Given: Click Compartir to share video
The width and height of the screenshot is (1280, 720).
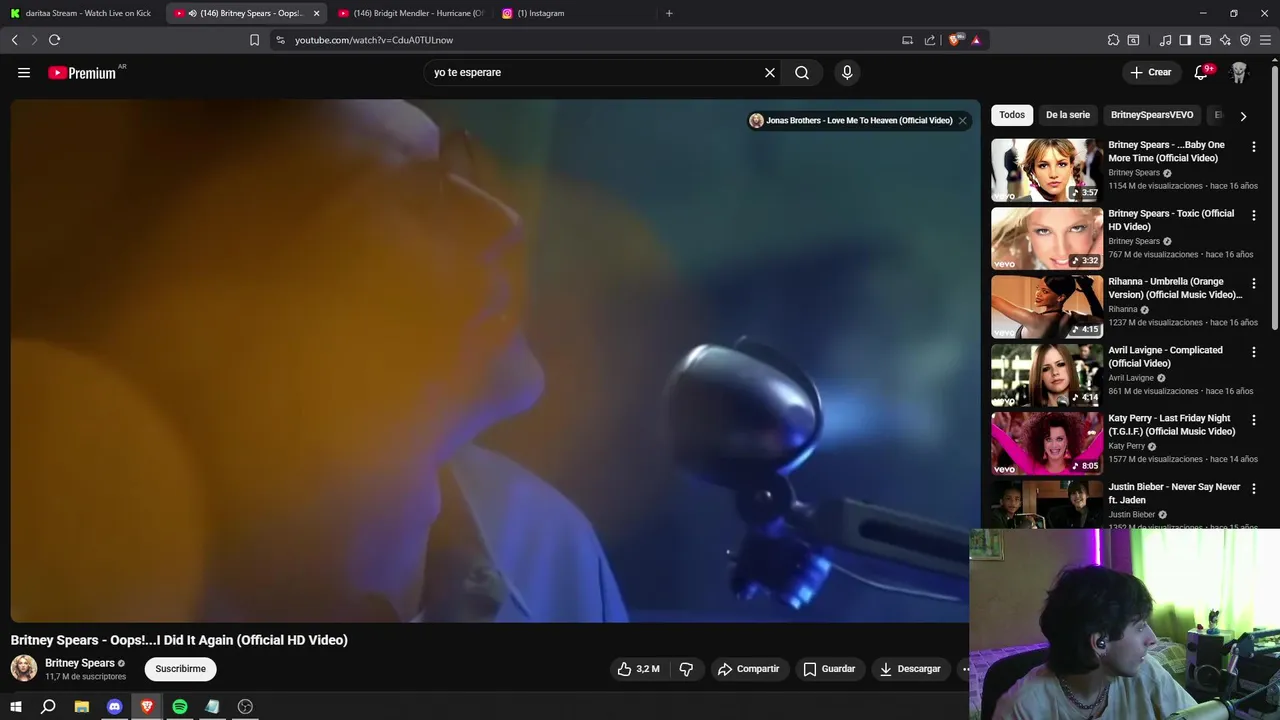Looking at the screenshot, I should tap(748, 669).
